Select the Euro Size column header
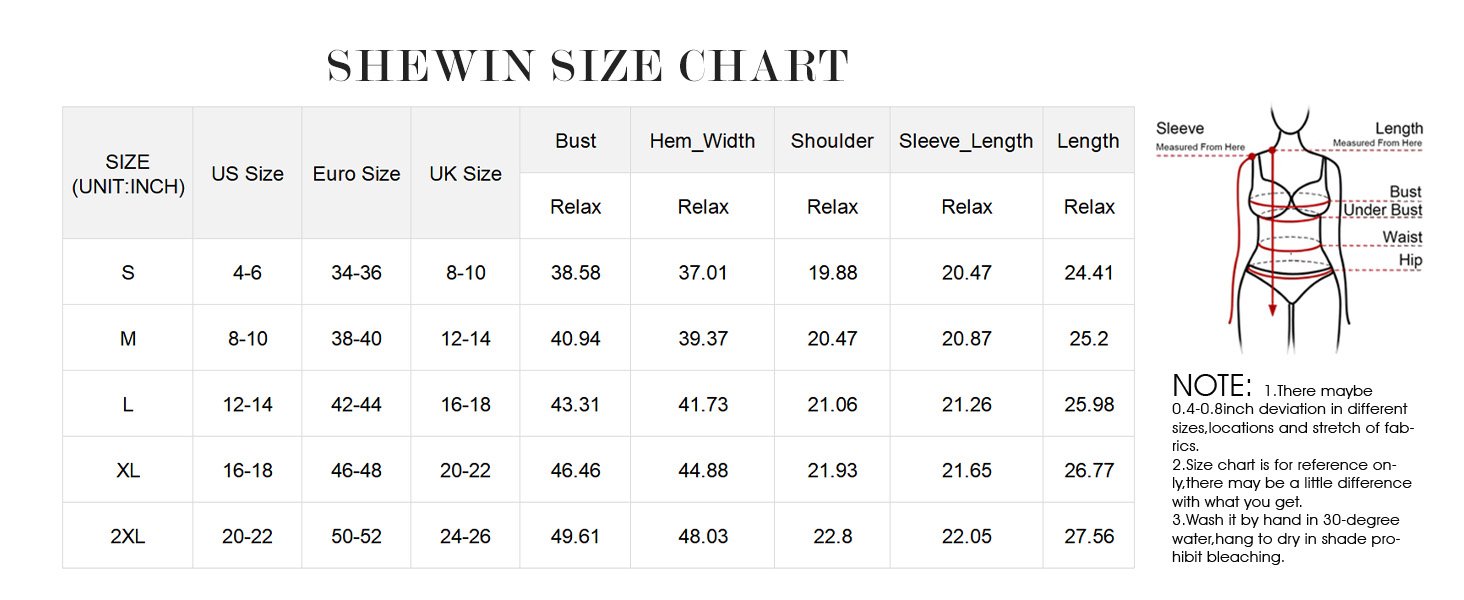 tap(356, 174)
